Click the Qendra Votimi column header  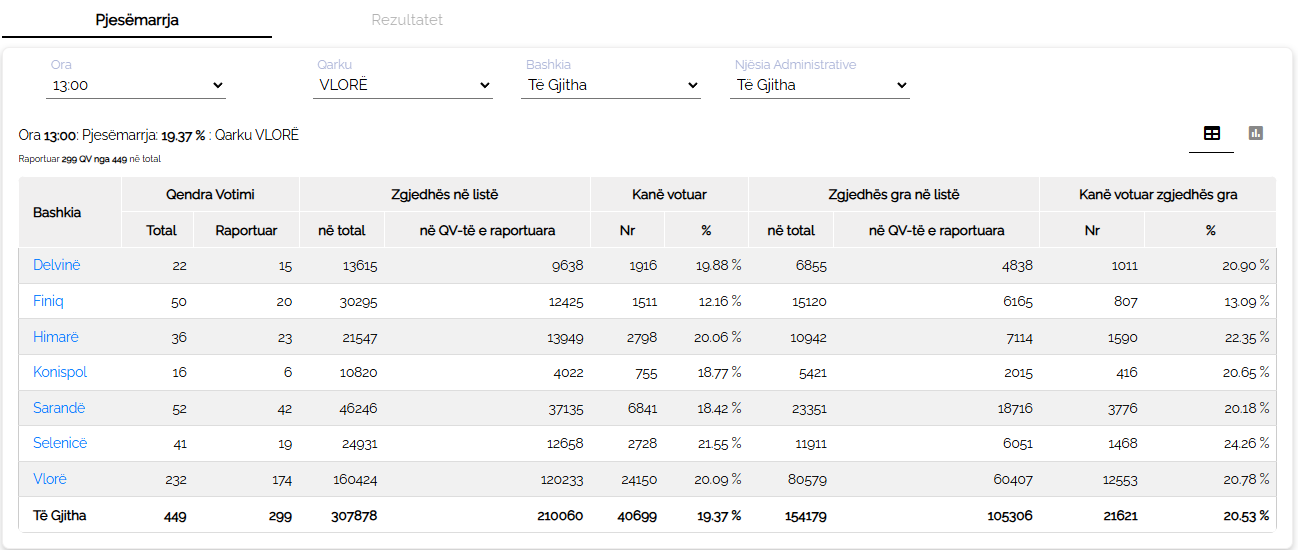[210, 194]
